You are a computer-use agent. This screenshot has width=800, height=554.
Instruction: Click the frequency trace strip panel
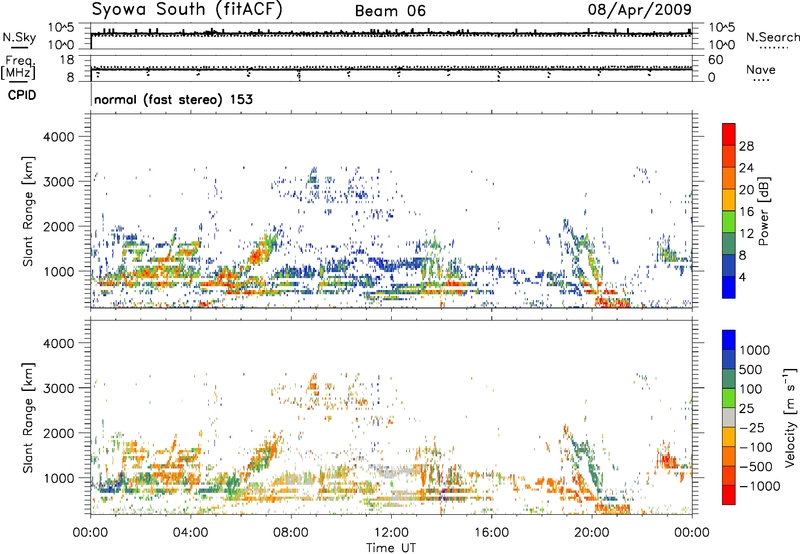pos(391,68)
